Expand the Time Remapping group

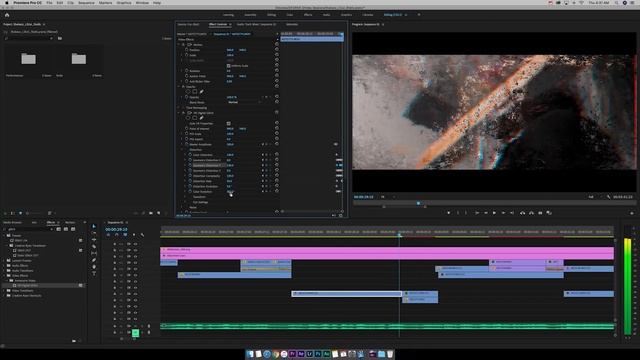click(x=179, y=108)
